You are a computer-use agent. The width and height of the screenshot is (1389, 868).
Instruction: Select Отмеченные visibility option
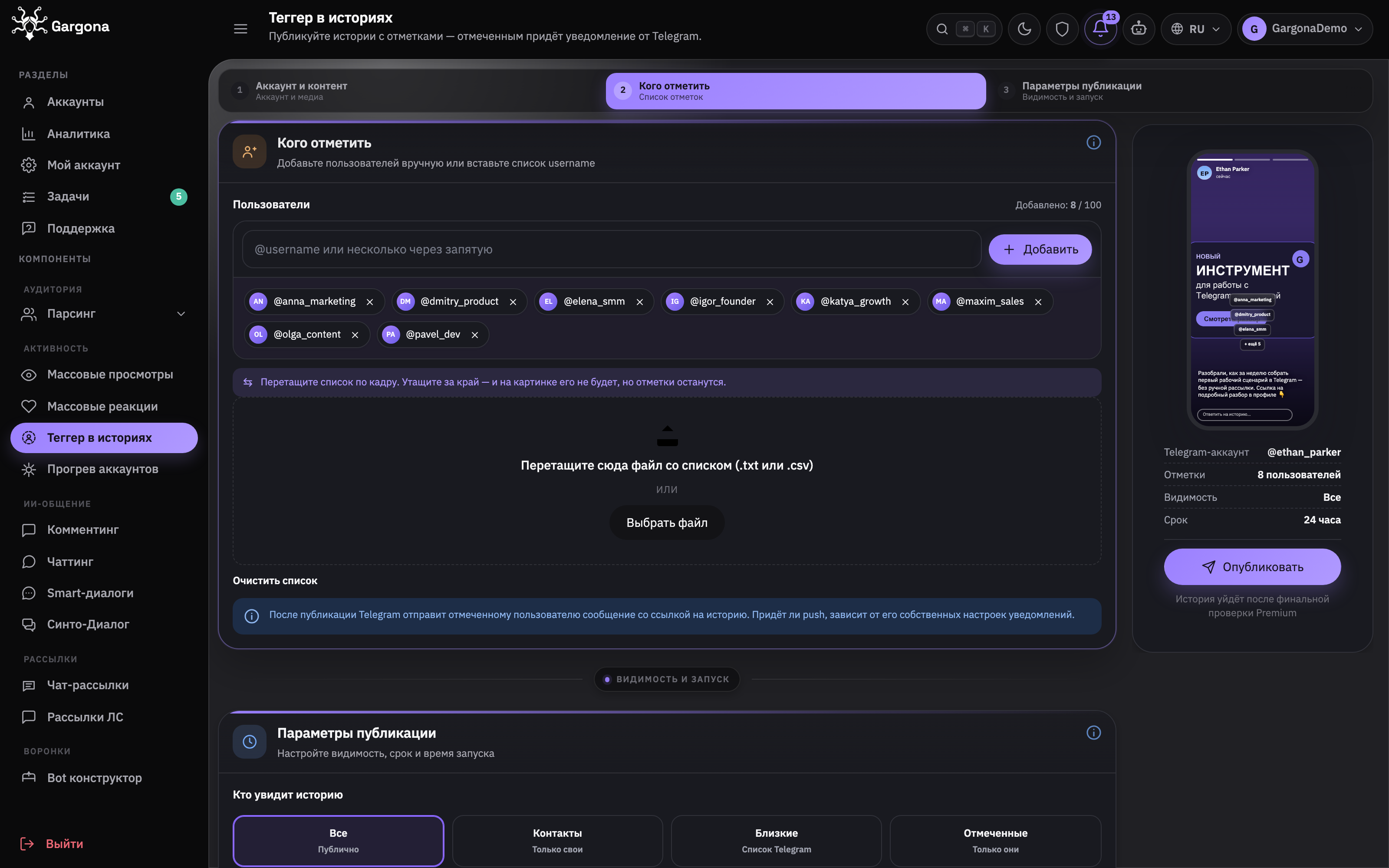pos(995,841)
